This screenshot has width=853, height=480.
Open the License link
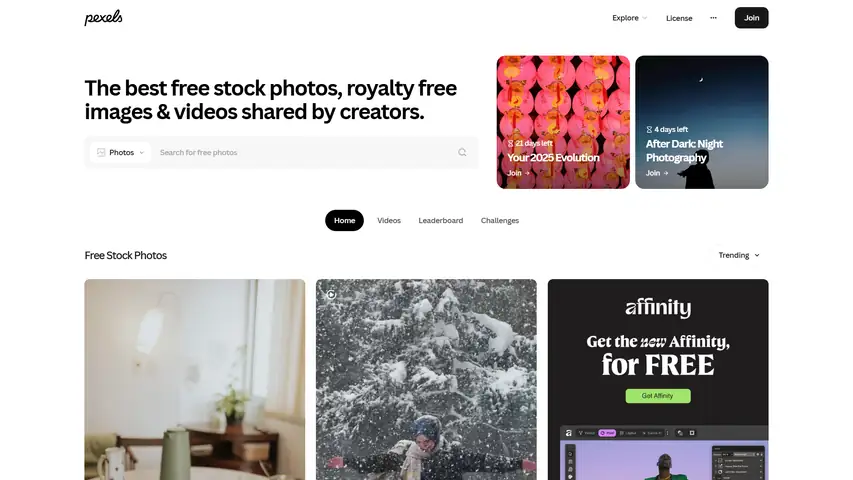(679, 18)
